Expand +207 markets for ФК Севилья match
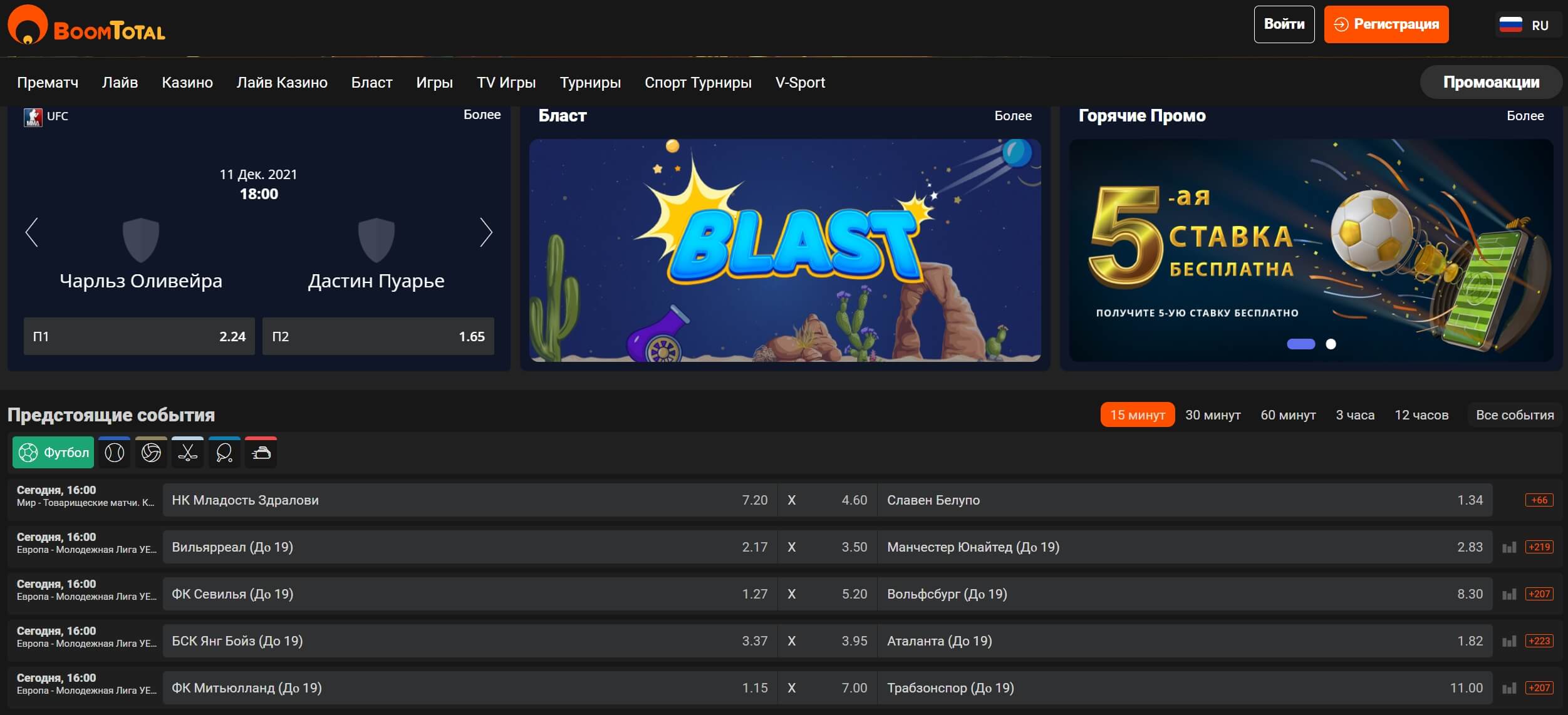The width and height of the screenshot is (1568, 715). pos(1539,594)
